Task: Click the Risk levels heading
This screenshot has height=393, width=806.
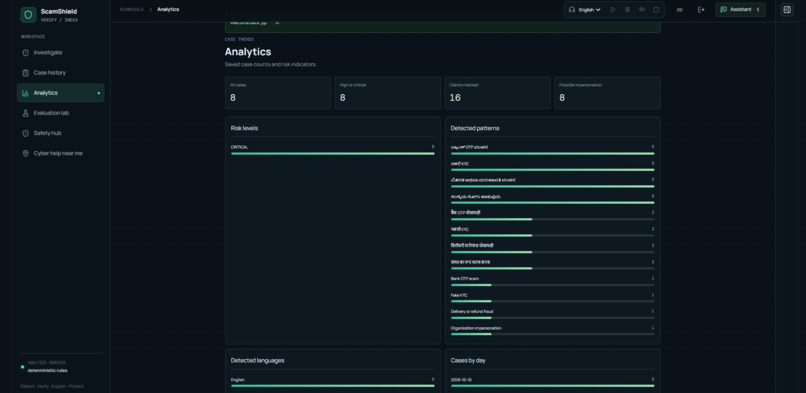Action: 244,128
